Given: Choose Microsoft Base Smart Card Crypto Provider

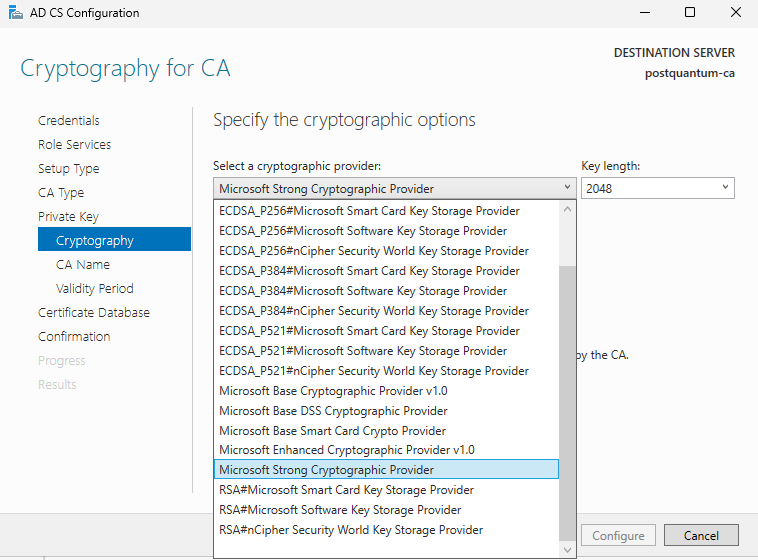Looking at the screenshot, I should coord(386,430).
